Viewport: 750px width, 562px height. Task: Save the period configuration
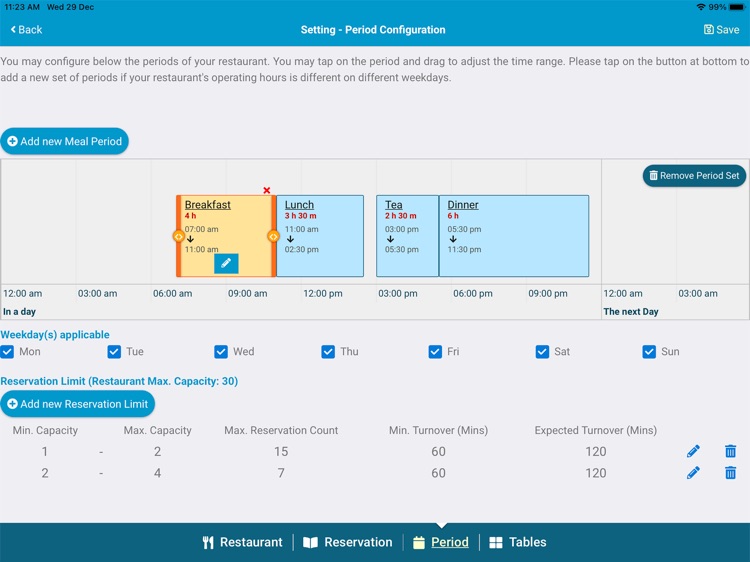tap(721, 30)
